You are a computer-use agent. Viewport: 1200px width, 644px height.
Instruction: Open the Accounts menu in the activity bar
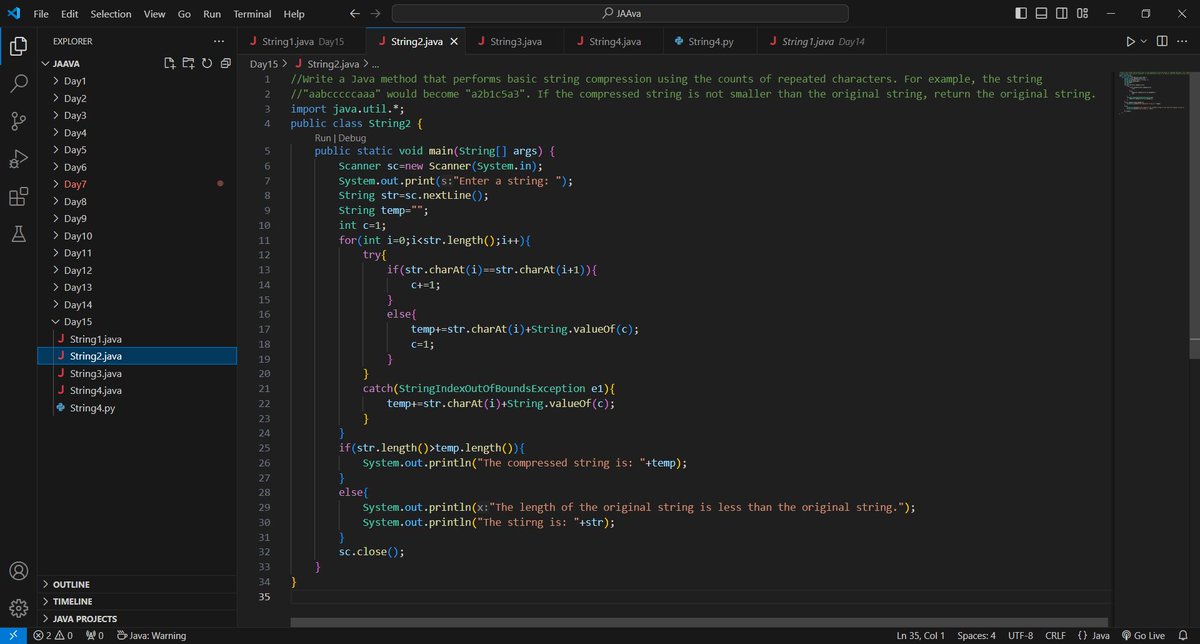18,571
